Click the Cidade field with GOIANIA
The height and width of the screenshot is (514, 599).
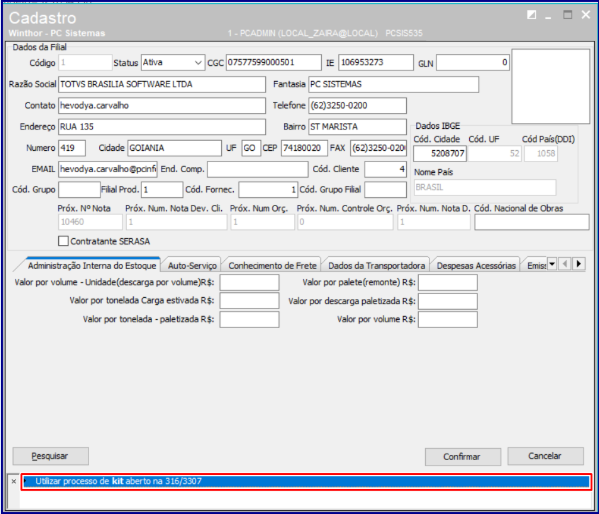click(x=174, y=148)
